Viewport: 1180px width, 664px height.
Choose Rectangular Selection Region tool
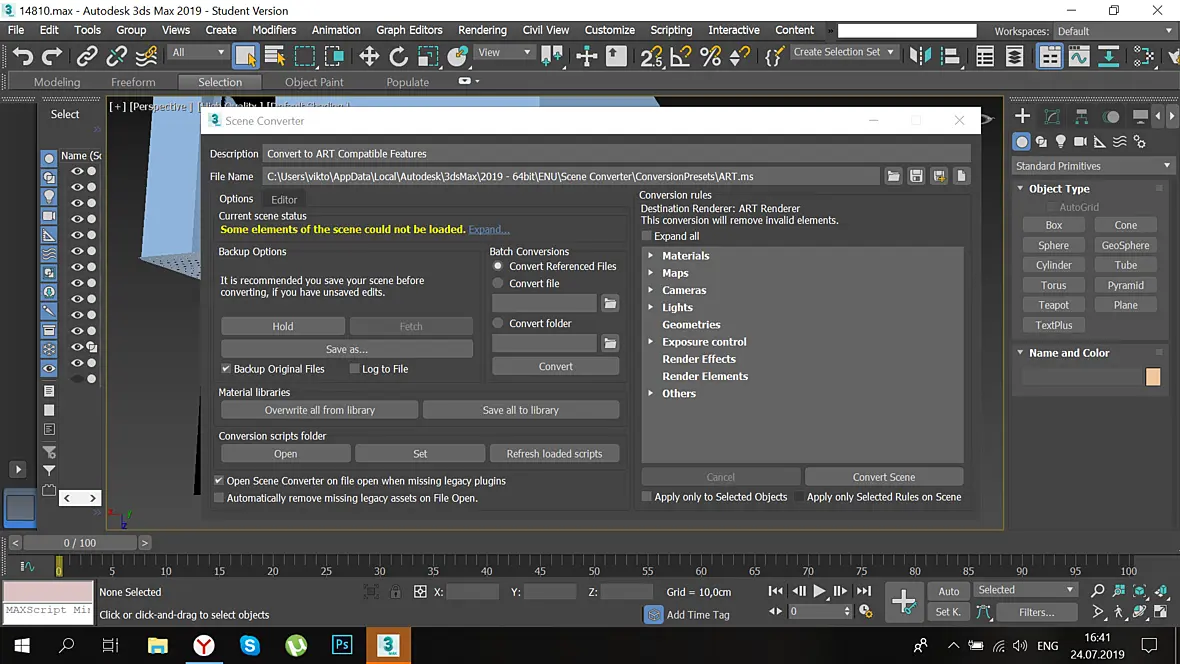[x=305, y=56]
